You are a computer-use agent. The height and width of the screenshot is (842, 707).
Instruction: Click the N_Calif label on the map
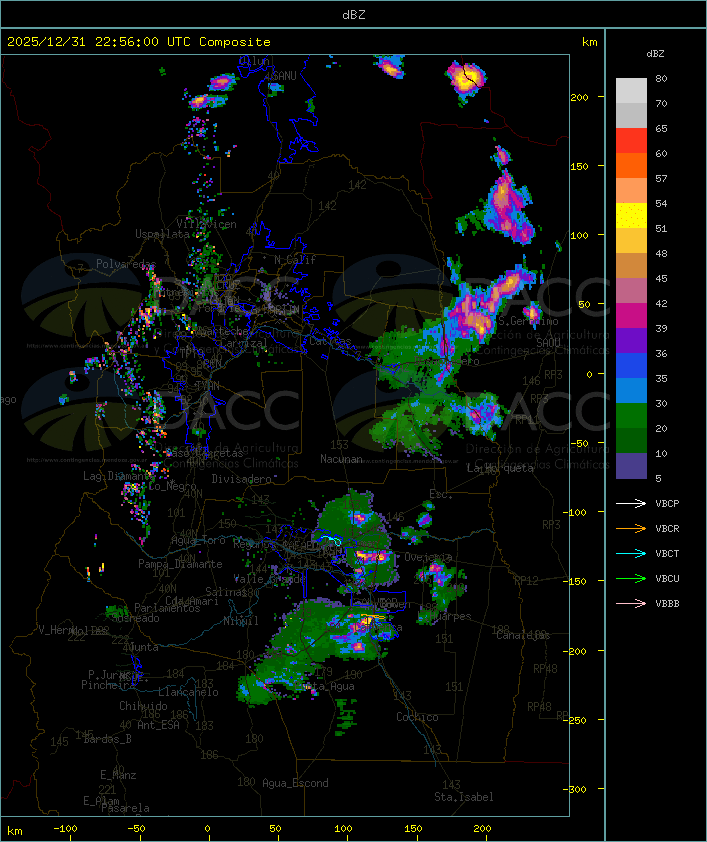point(295,260)
